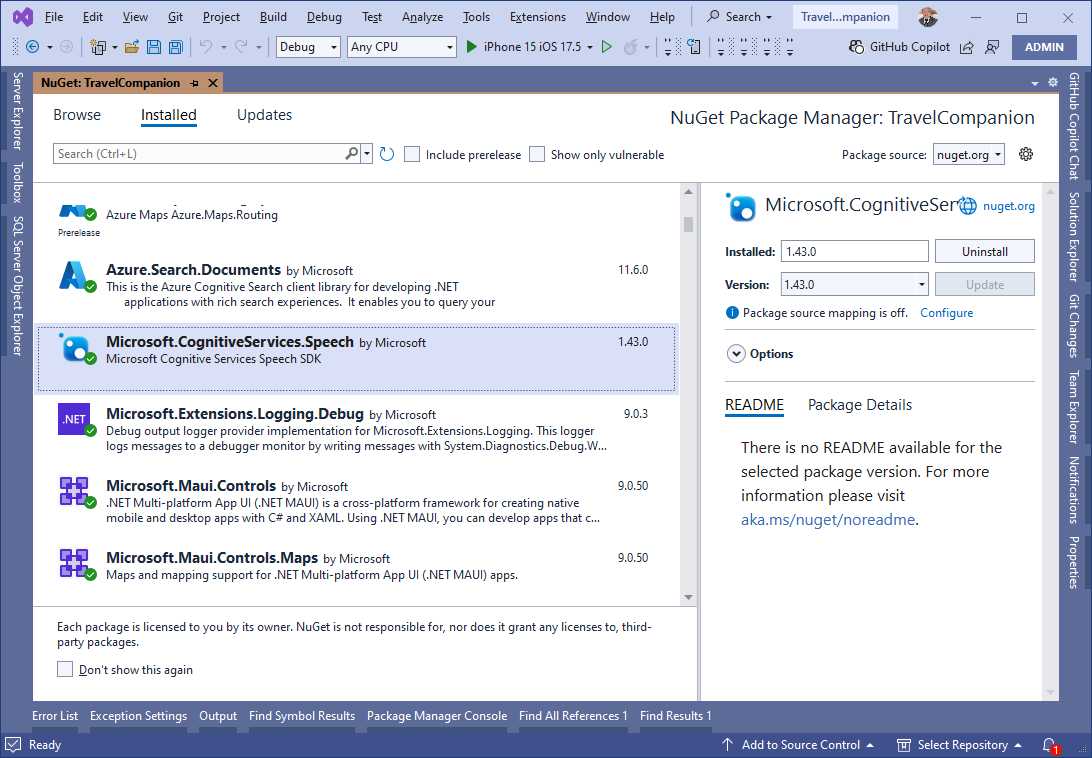The width and height of the screenshot is (1092, 758).
Task: Click the New Project toolbar icon
Action: point(98,47)
